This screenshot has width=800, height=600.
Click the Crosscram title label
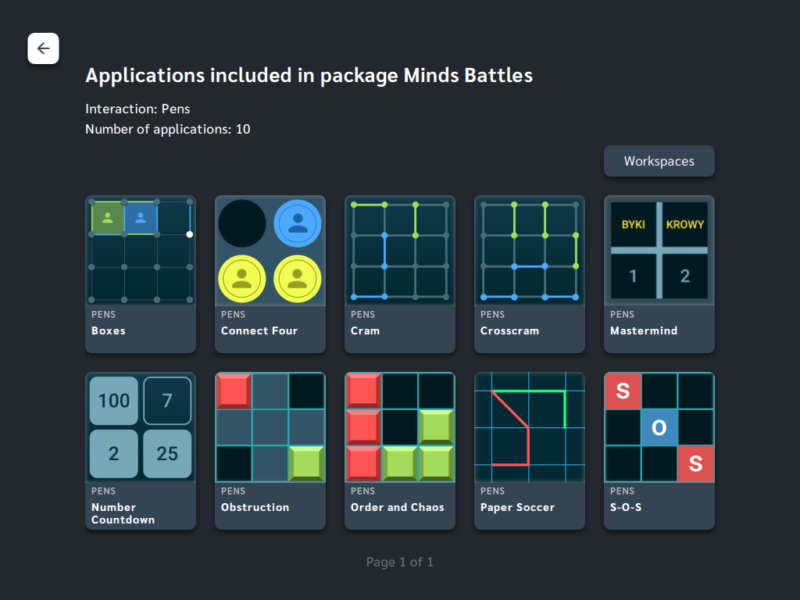pyautogui.click(x=509, y=331)
